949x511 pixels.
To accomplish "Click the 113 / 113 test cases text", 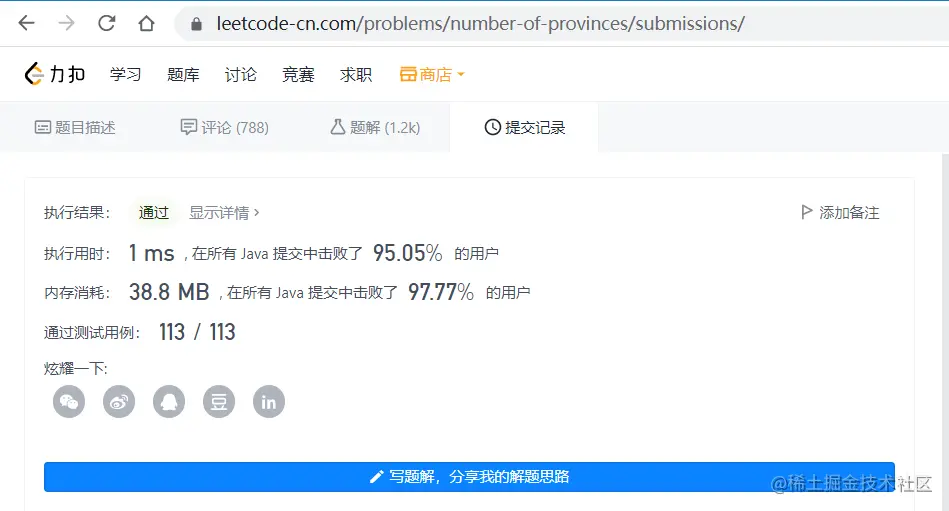I will pos(197,332).
